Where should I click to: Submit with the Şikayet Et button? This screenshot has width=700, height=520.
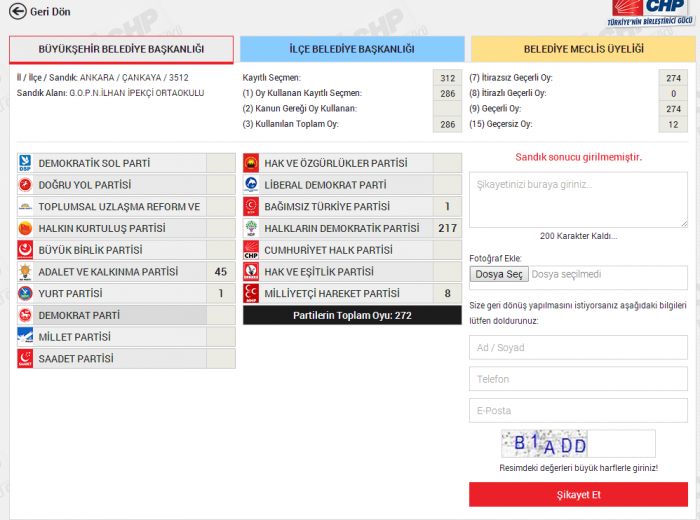tap(578, 495)
